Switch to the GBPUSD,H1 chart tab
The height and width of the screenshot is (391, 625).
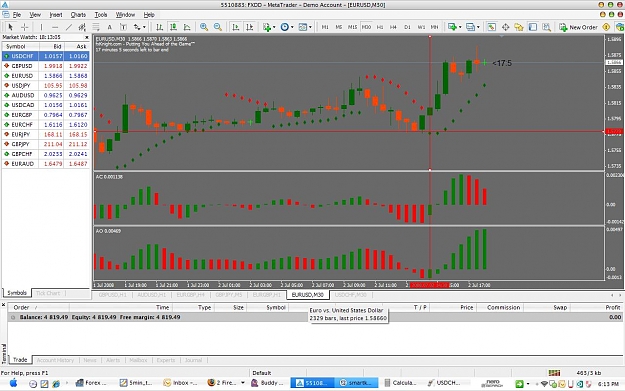[x=112, y=295]
